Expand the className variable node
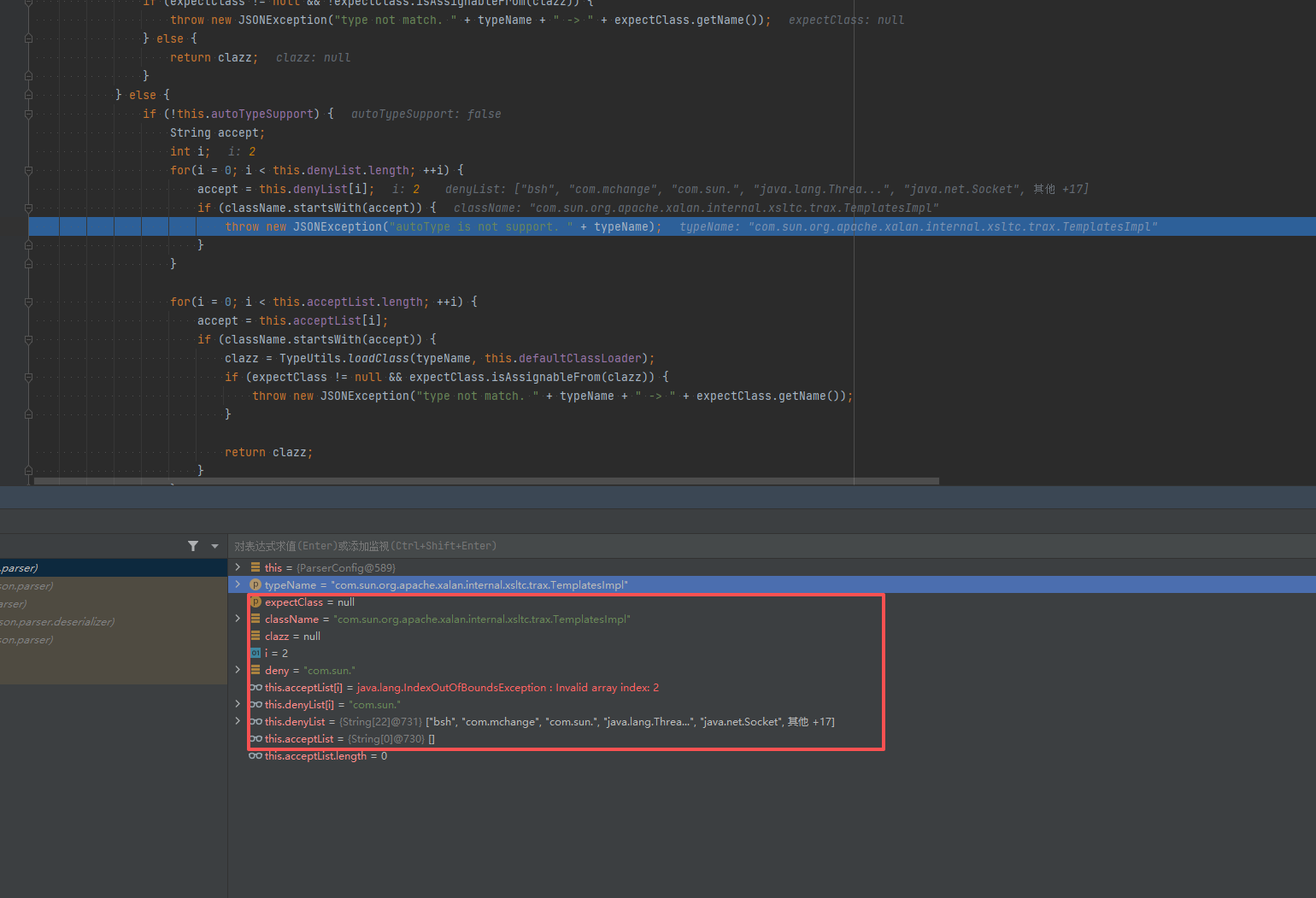 (x=238, y=619)
